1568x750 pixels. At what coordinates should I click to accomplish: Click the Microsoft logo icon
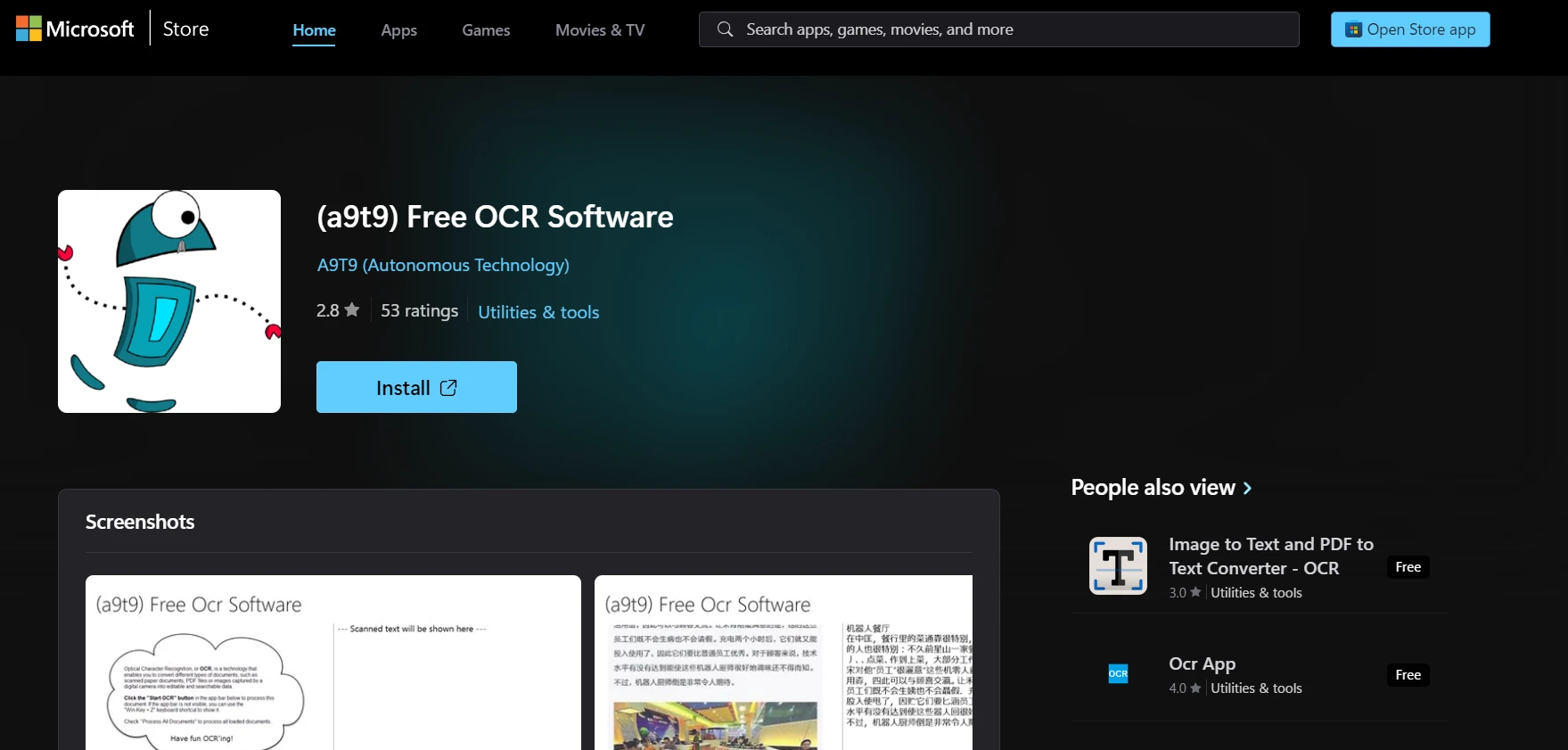29,29
